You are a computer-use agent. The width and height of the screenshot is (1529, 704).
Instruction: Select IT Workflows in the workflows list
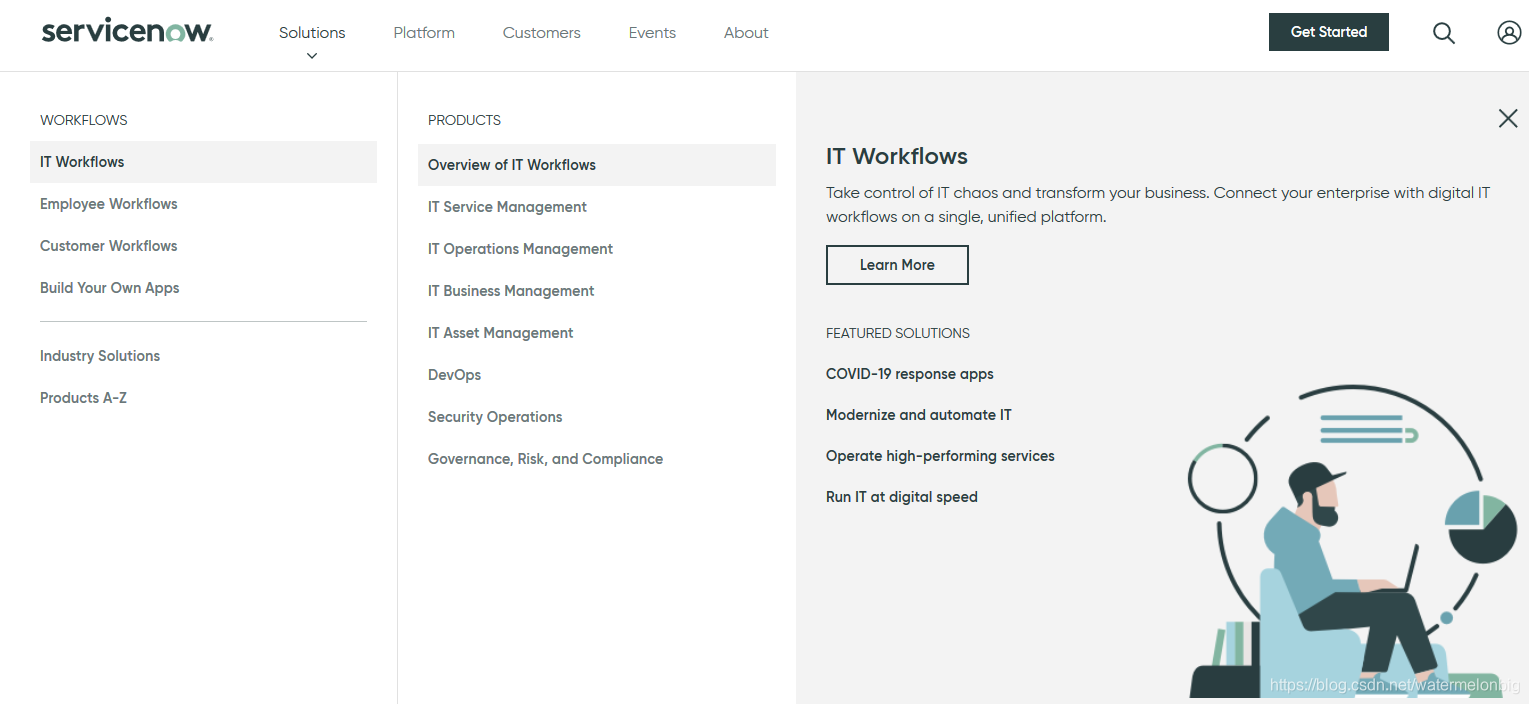point(203,162)
